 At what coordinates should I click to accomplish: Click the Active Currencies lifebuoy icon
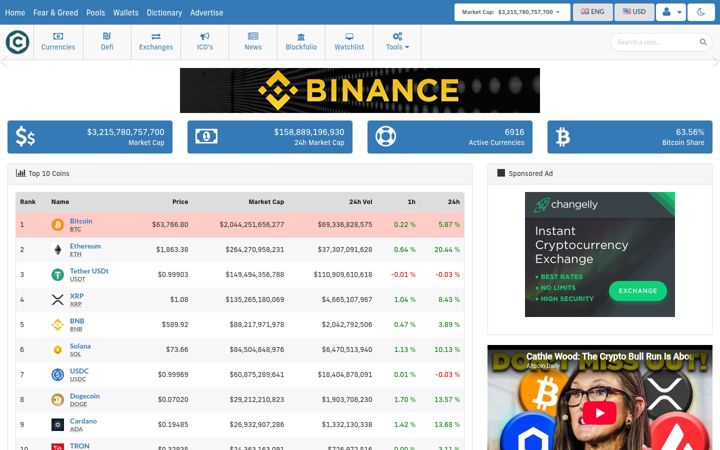click(x=386, y=136)
